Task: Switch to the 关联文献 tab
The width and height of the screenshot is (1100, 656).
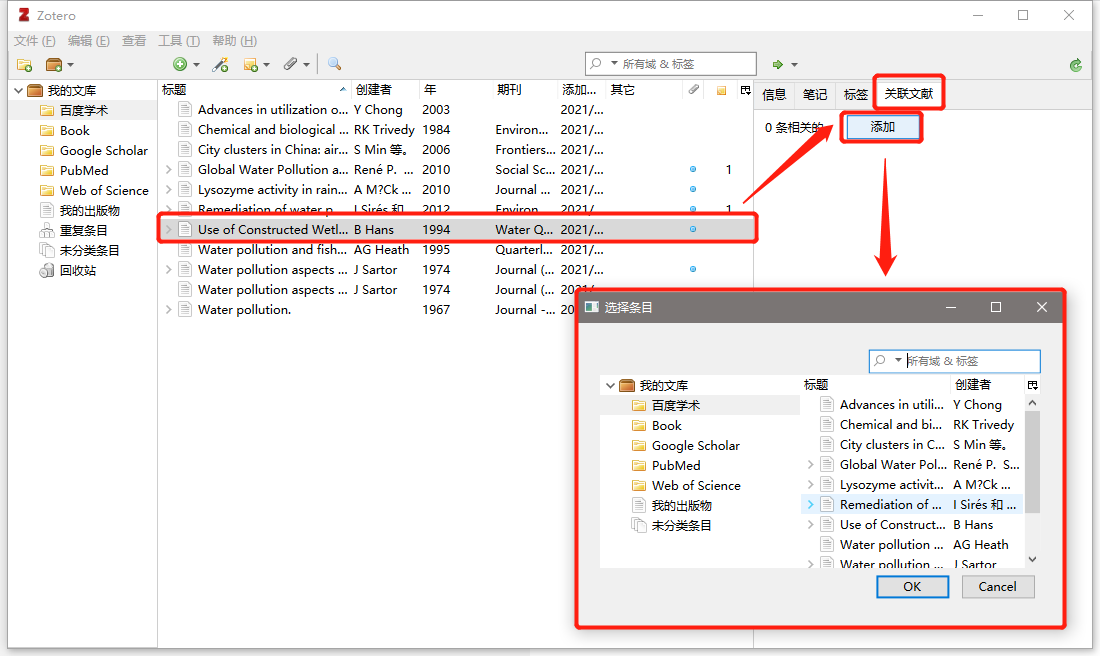Action: (x=908, y=93)
